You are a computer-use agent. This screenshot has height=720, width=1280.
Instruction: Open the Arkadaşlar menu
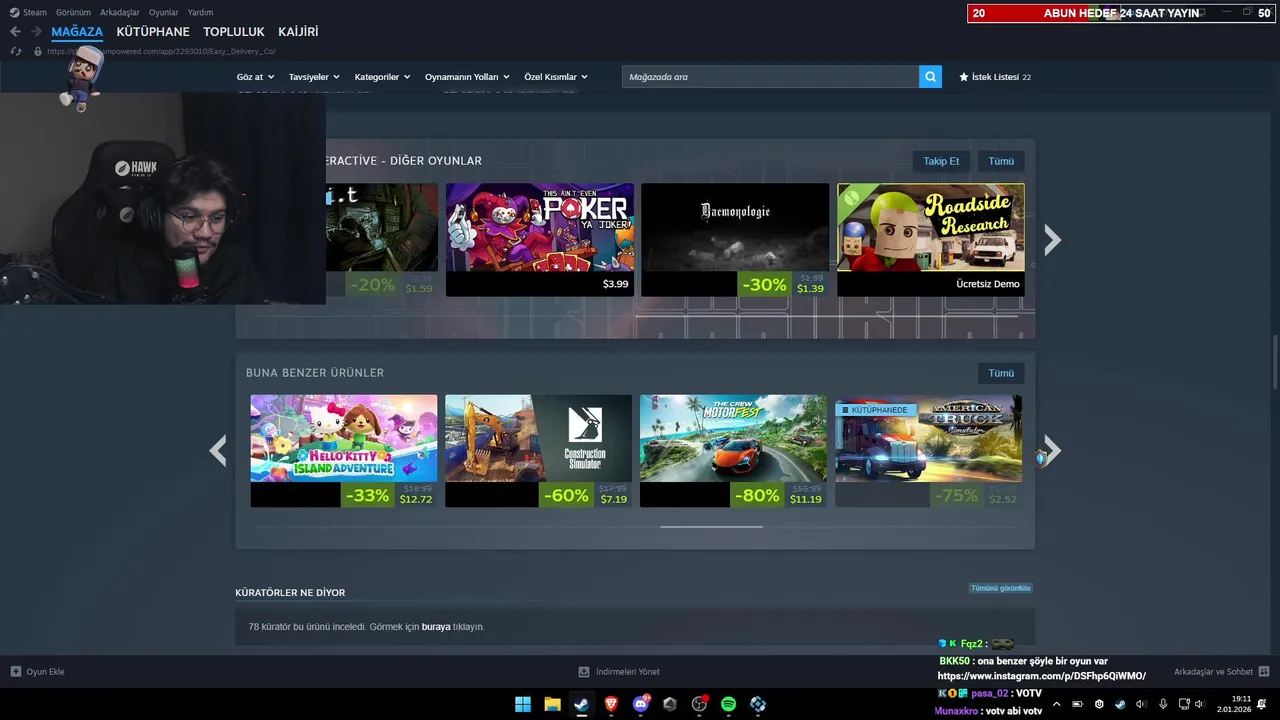pos(120,12)
